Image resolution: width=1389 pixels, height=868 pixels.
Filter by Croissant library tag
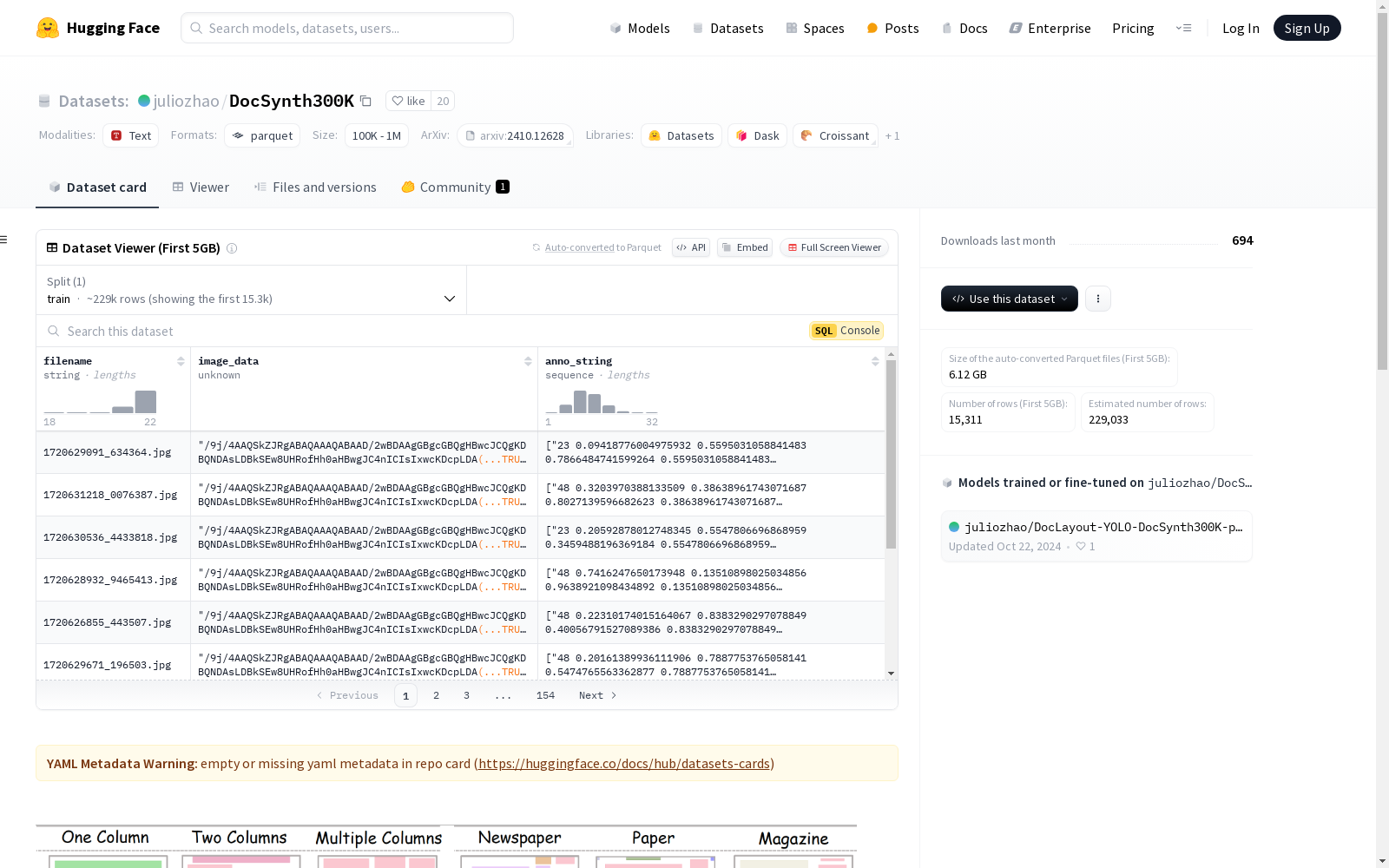(x=835, y=135)
